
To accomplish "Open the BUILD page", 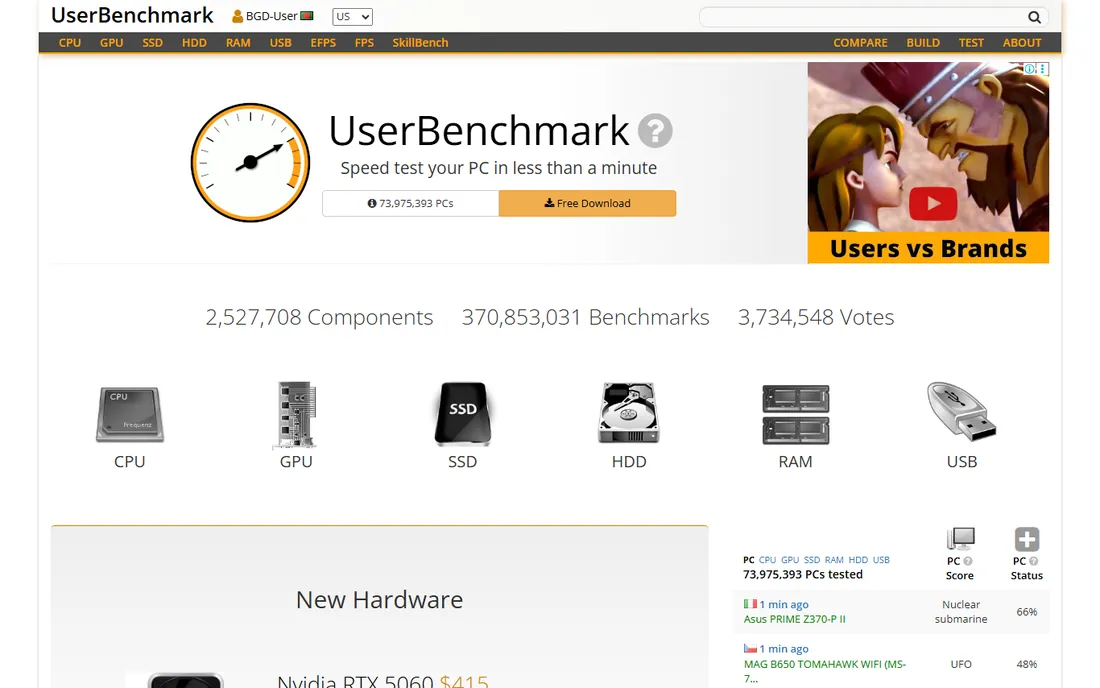I will pos(923,43).
